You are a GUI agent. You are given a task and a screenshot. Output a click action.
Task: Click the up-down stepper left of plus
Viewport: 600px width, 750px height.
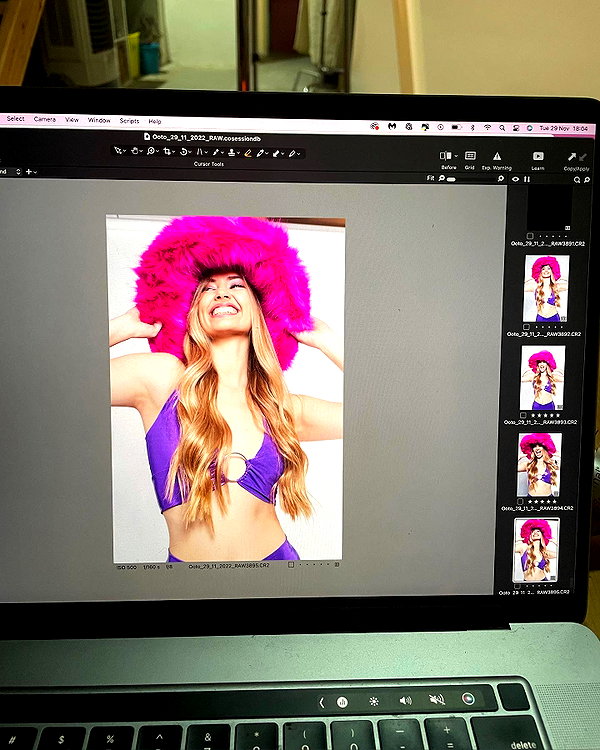pos(18,171)
